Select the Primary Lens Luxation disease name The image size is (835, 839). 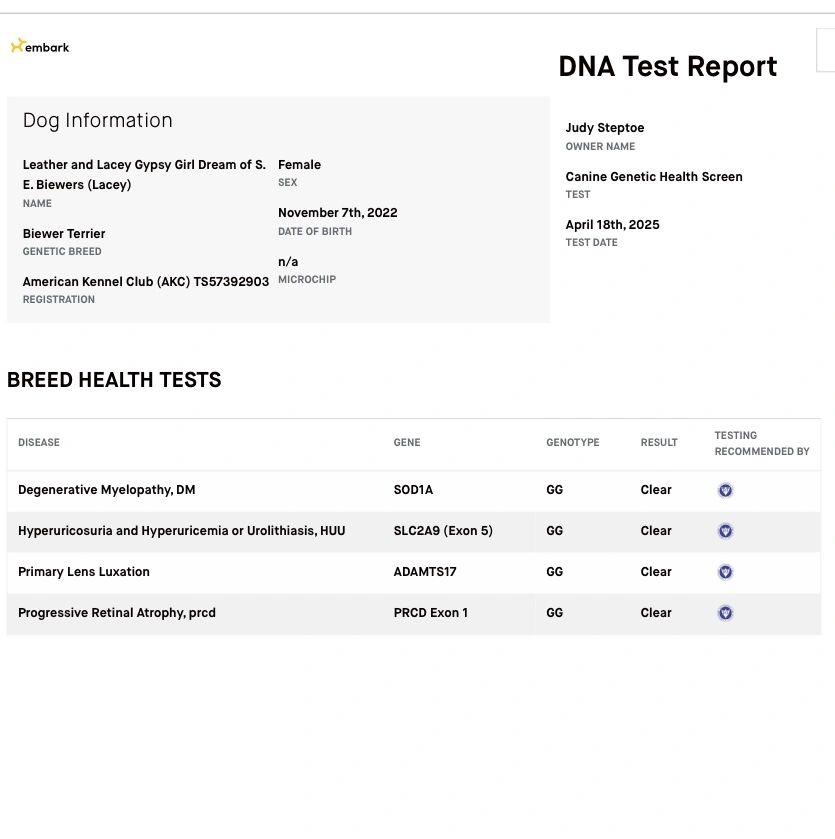(84, 572)
